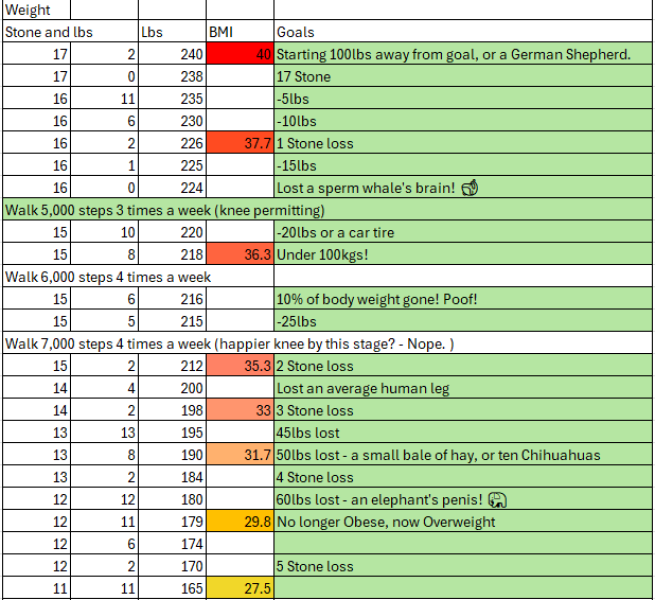Click the whale emoji icon beside brain text
This screenshot has width=655, height=600.
(x=470, y=188)
